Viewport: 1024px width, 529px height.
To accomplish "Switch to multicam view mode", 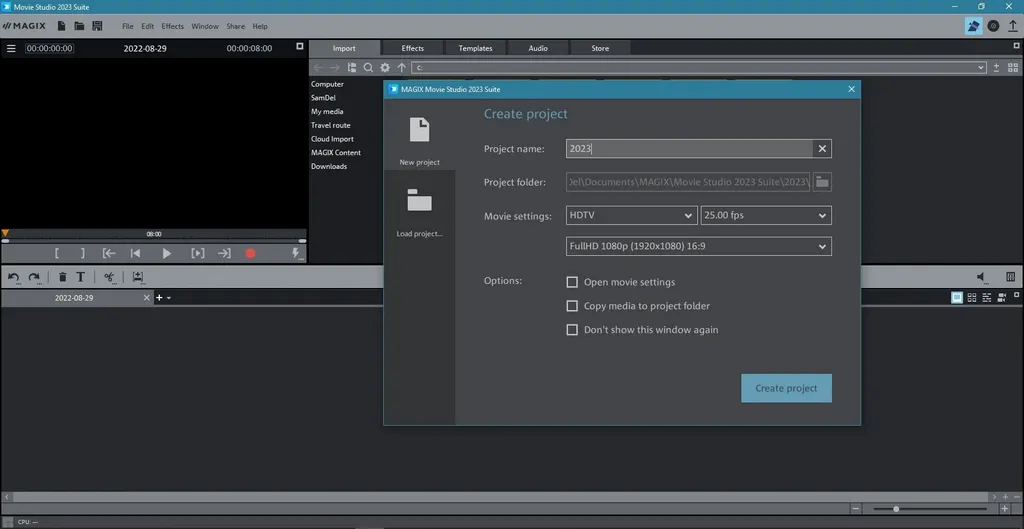I will [1001, 298].
